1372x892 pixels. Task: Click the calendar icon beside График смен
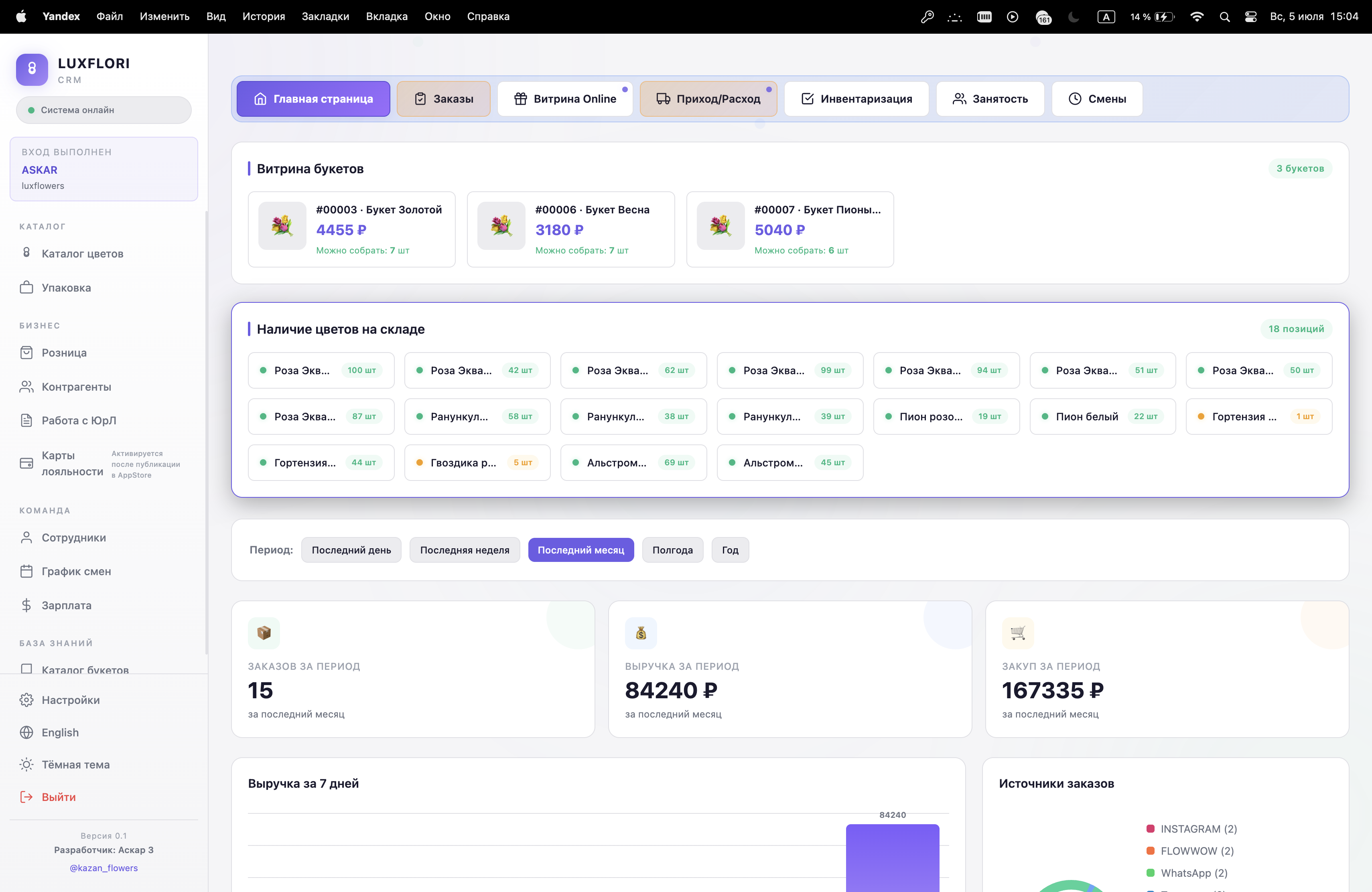click(x=26, y=571)
